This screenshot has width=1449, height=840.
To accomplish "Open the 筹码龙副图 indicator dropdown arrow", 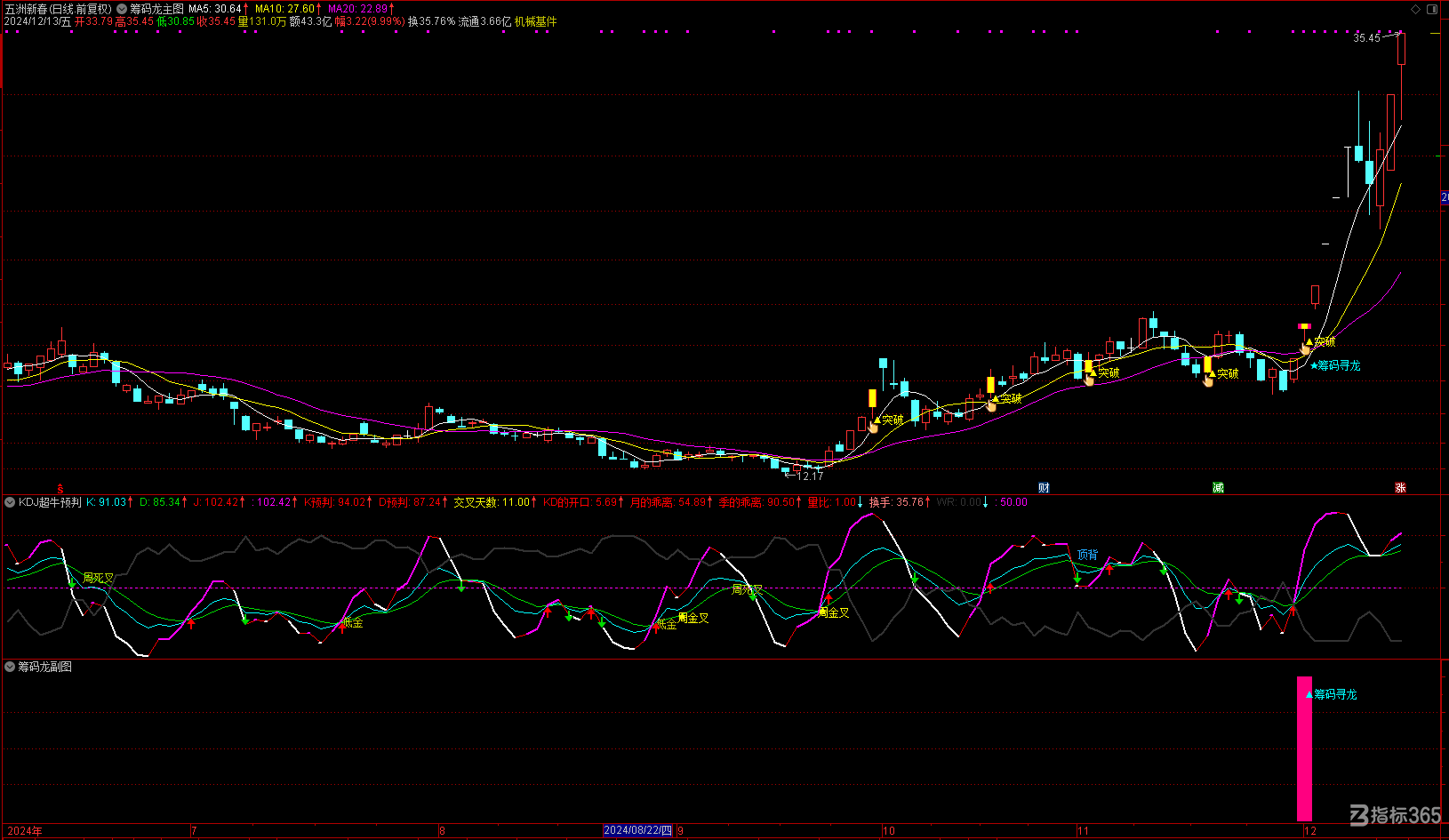I will click(10, 666).
